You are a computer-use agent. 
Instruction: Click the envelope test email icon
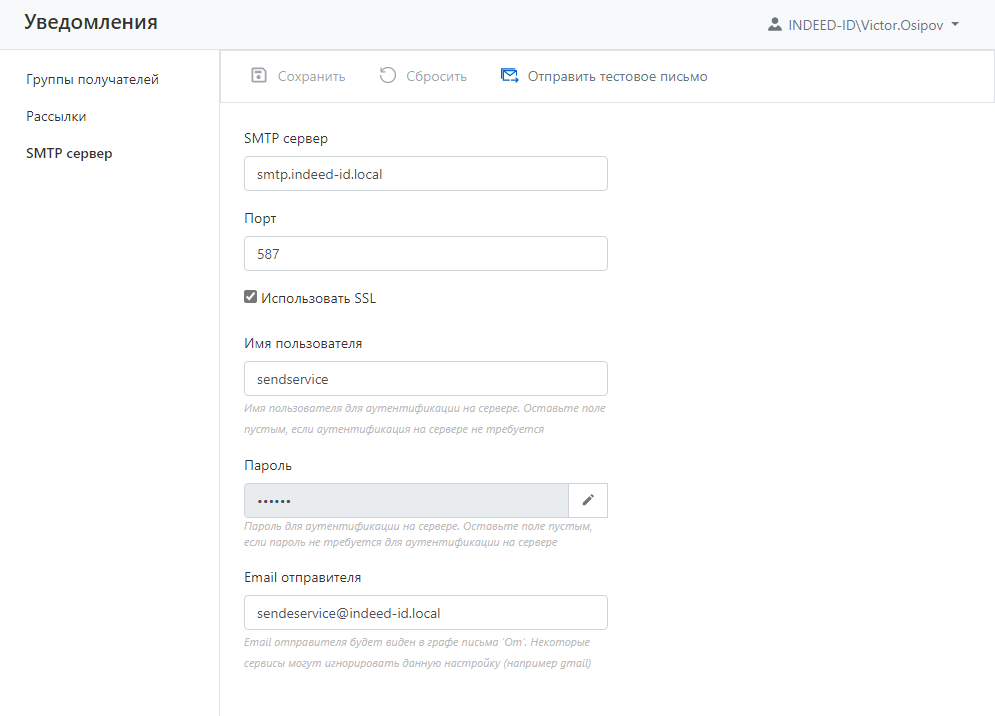tap(510, 76)
